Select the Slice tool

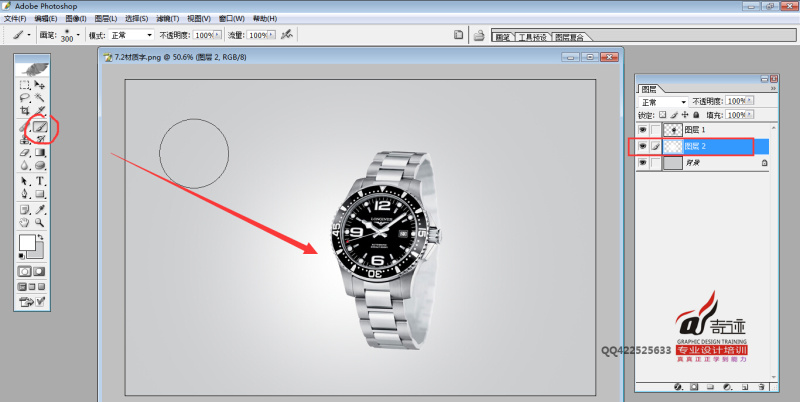coord(40,111)
